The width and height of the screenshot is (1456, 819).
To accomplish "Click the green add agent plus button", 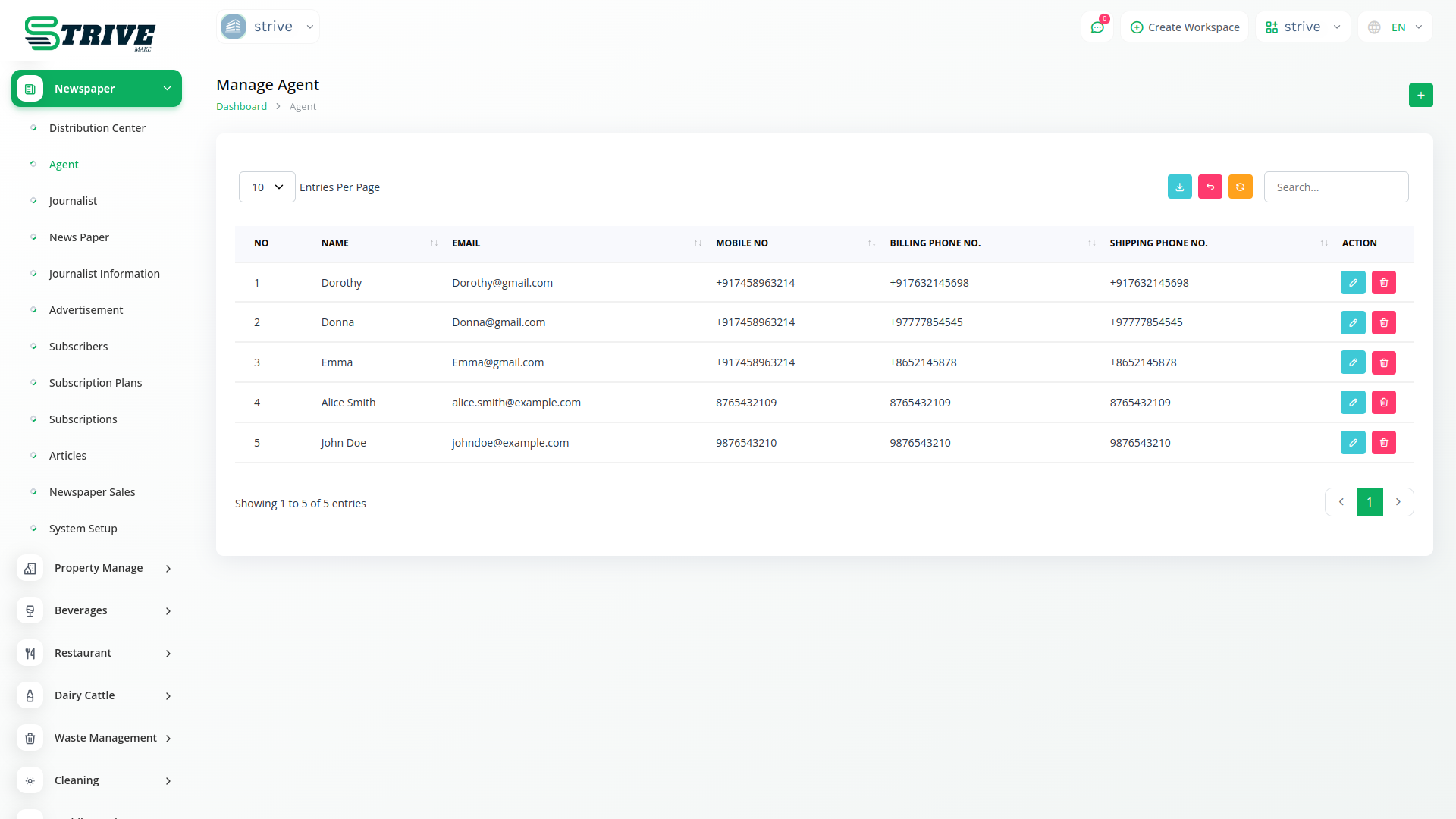I will point(1420,96).
